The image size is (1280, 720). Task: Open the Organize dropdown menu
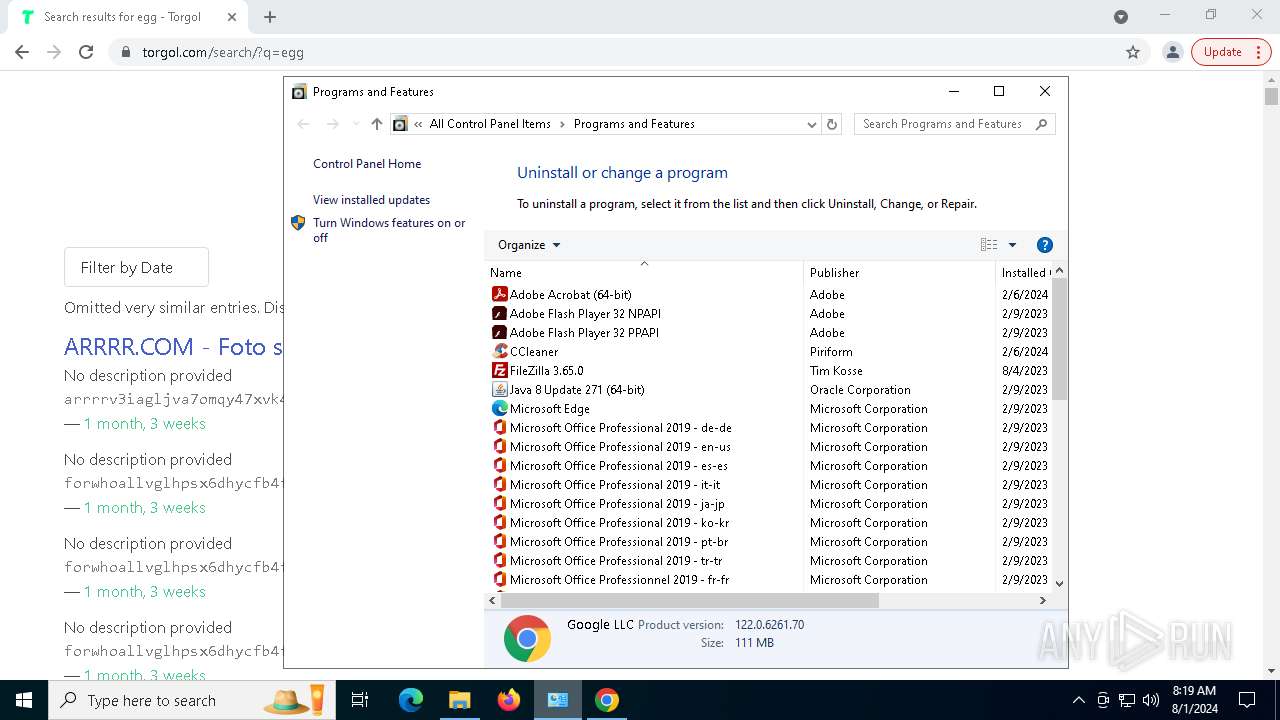pos(529,245)
